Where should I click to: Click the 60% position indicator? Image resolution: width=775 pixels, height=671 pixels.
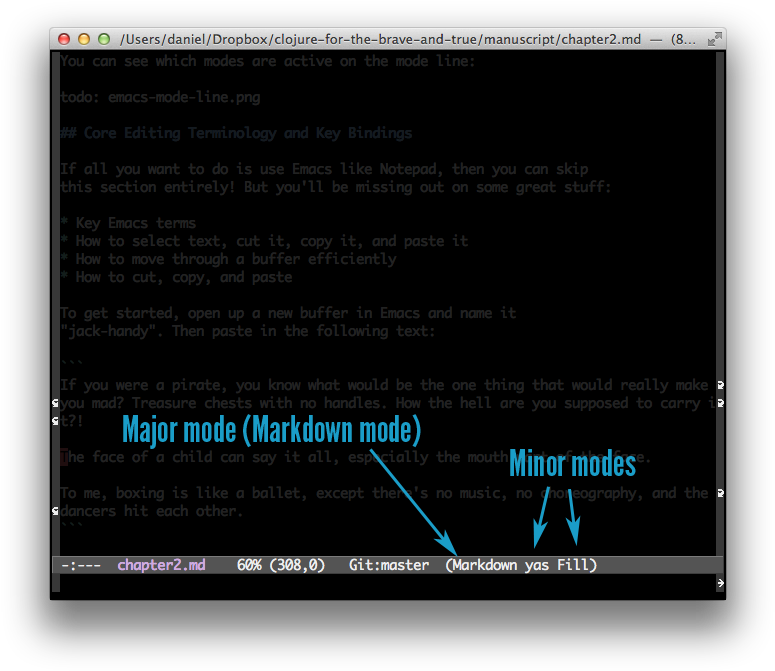pyautogui.click(x=249, y=565)
